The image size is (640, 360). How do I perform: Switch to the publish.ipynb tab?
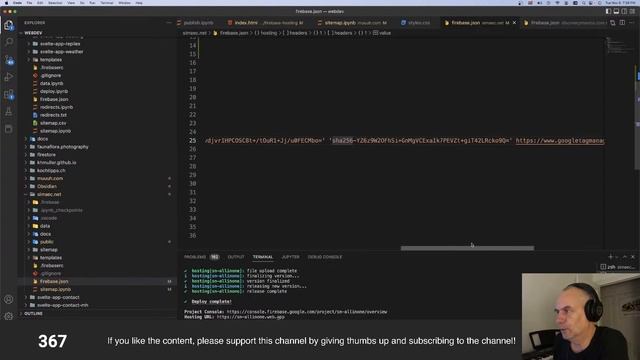[x=198, y=23]
